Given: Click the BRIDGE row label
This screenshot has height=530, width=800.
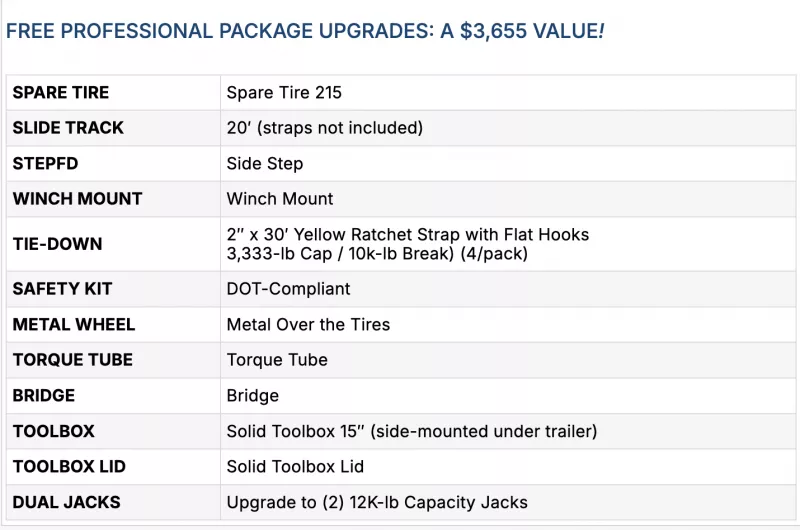Looking at the screenshot, I should [45, 395].
